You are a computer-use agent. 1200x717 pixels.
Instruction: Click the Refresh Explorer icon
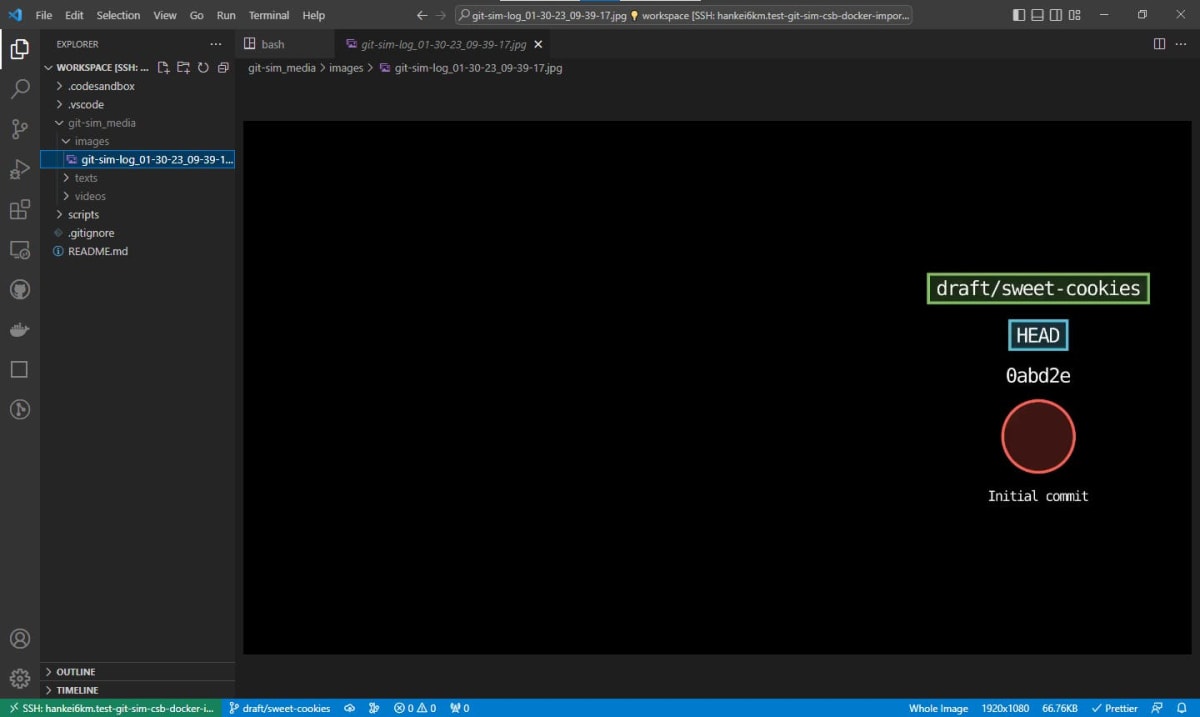(x=203, y=67)
